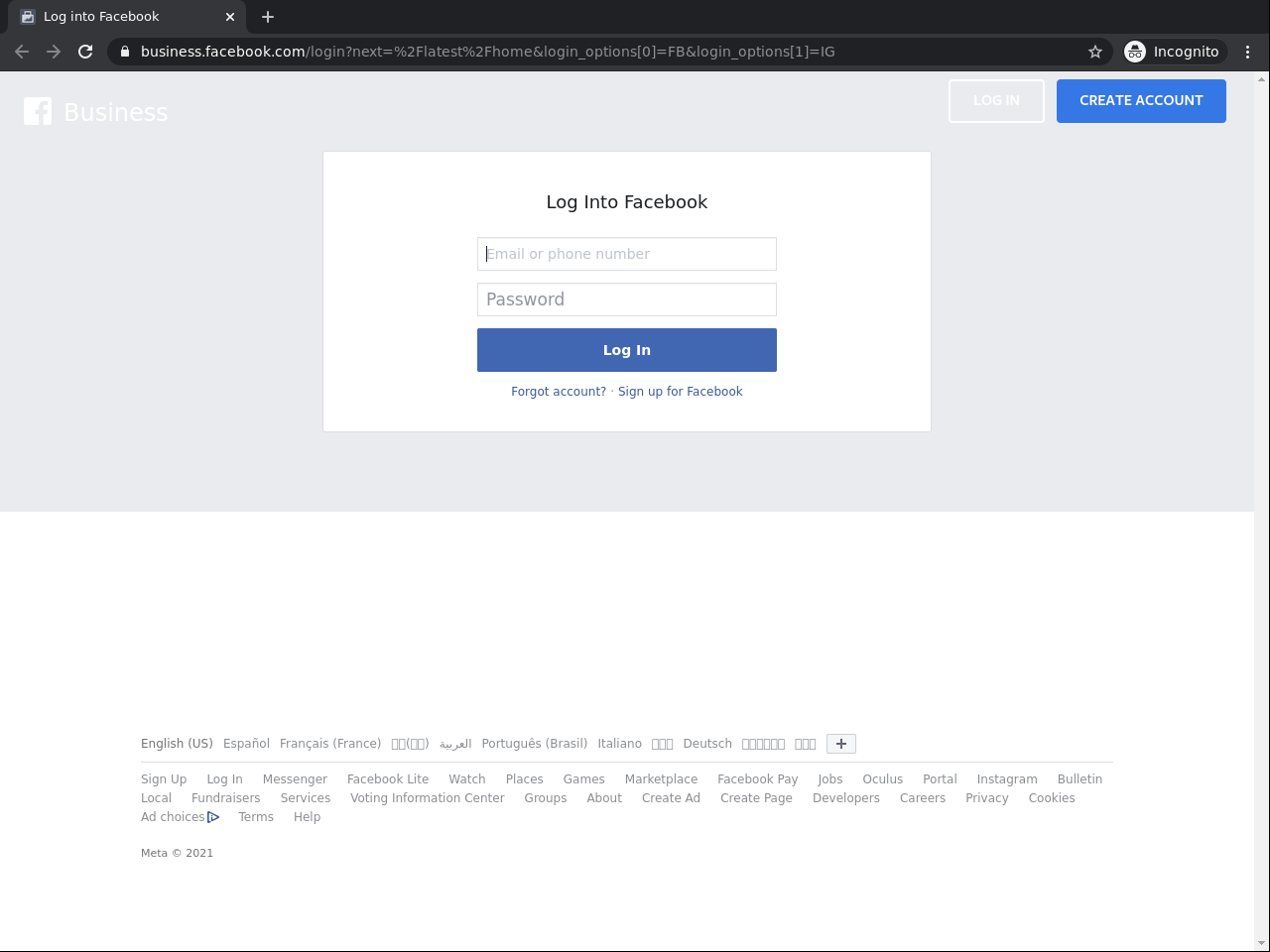Open the Oculus footer link

[x=883, y=779]
